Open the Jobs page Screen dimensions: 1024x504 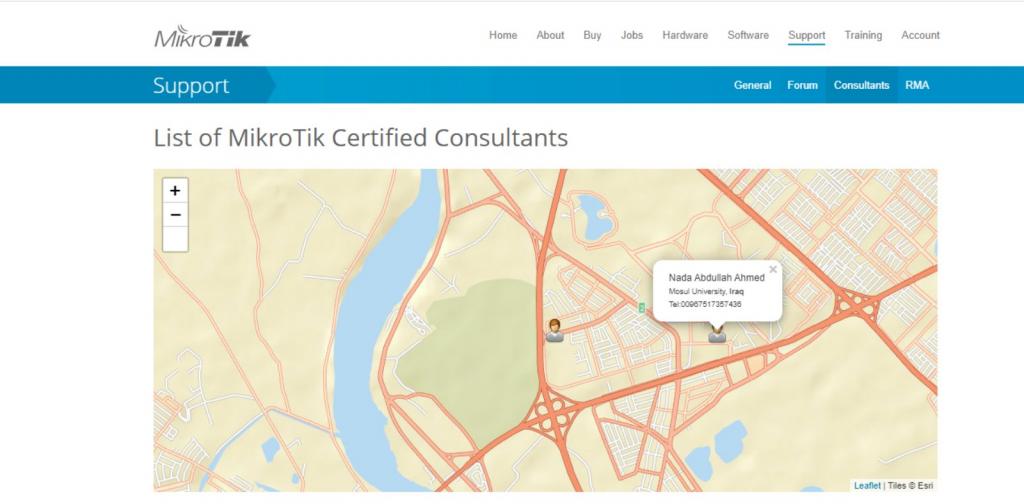[x=632, y=35]
